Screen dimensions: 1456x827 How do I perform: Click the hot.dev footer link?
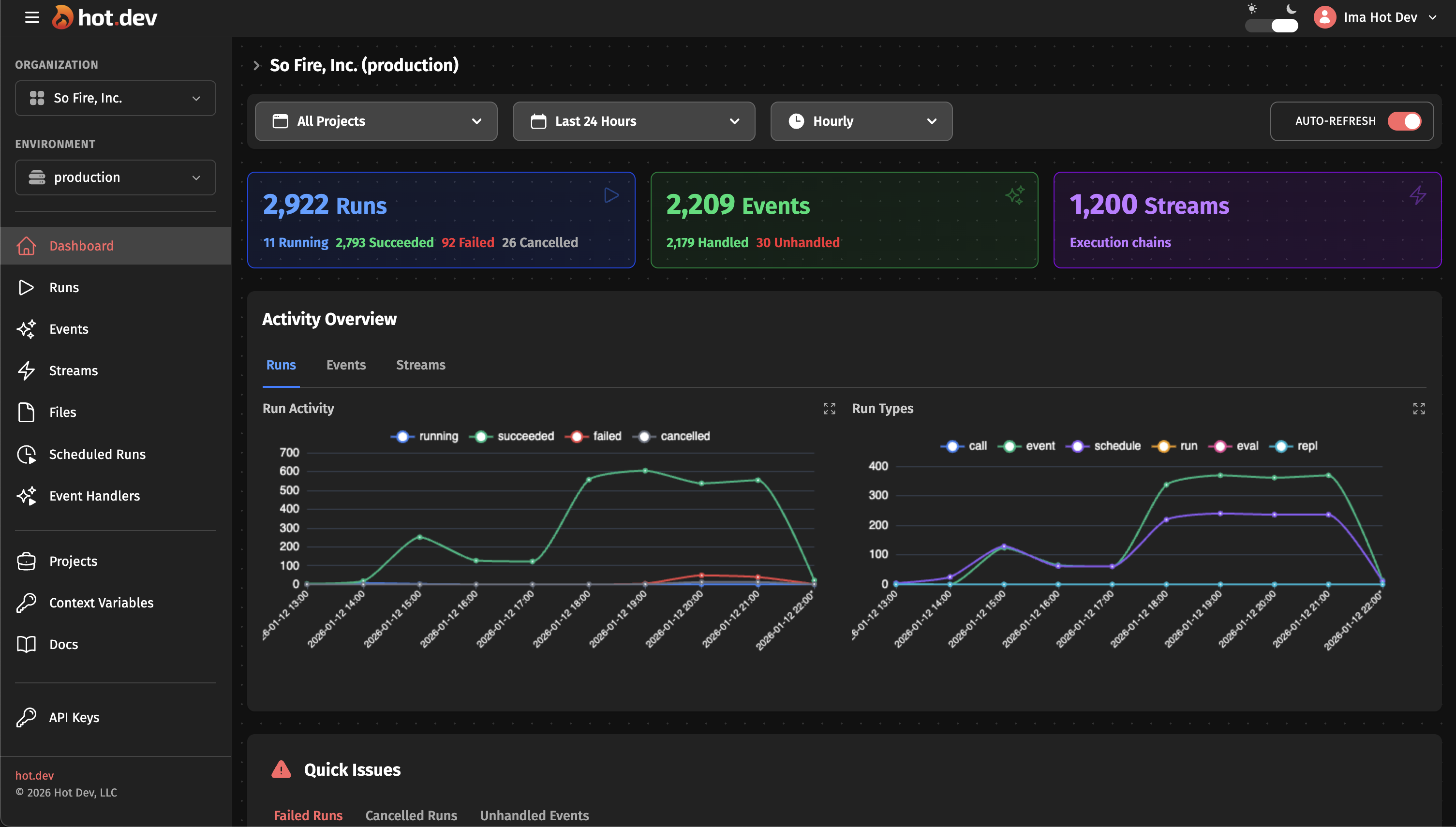click(x=35, y=775)
